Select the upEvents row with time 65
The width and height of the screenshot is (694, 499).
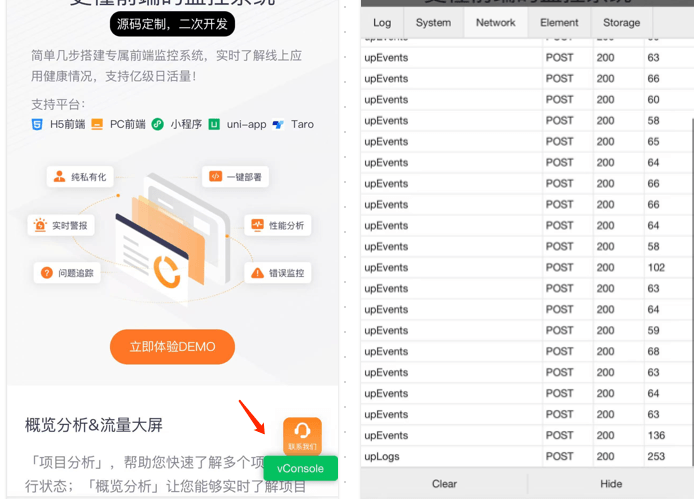click(x=527, y=142)
